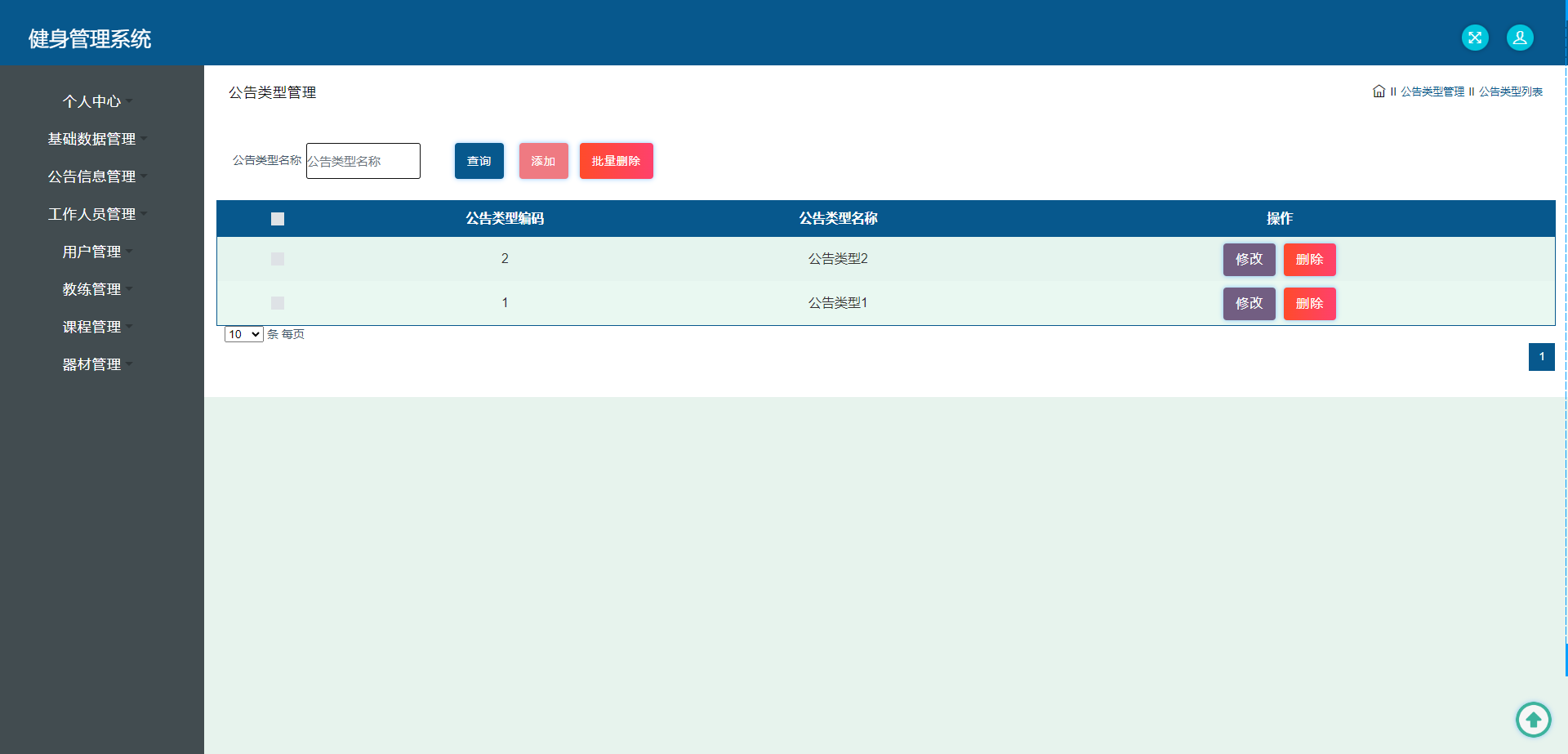Check the checkbox for row 公告类型1
This screenshot has width=1568, height=754.
278,303
